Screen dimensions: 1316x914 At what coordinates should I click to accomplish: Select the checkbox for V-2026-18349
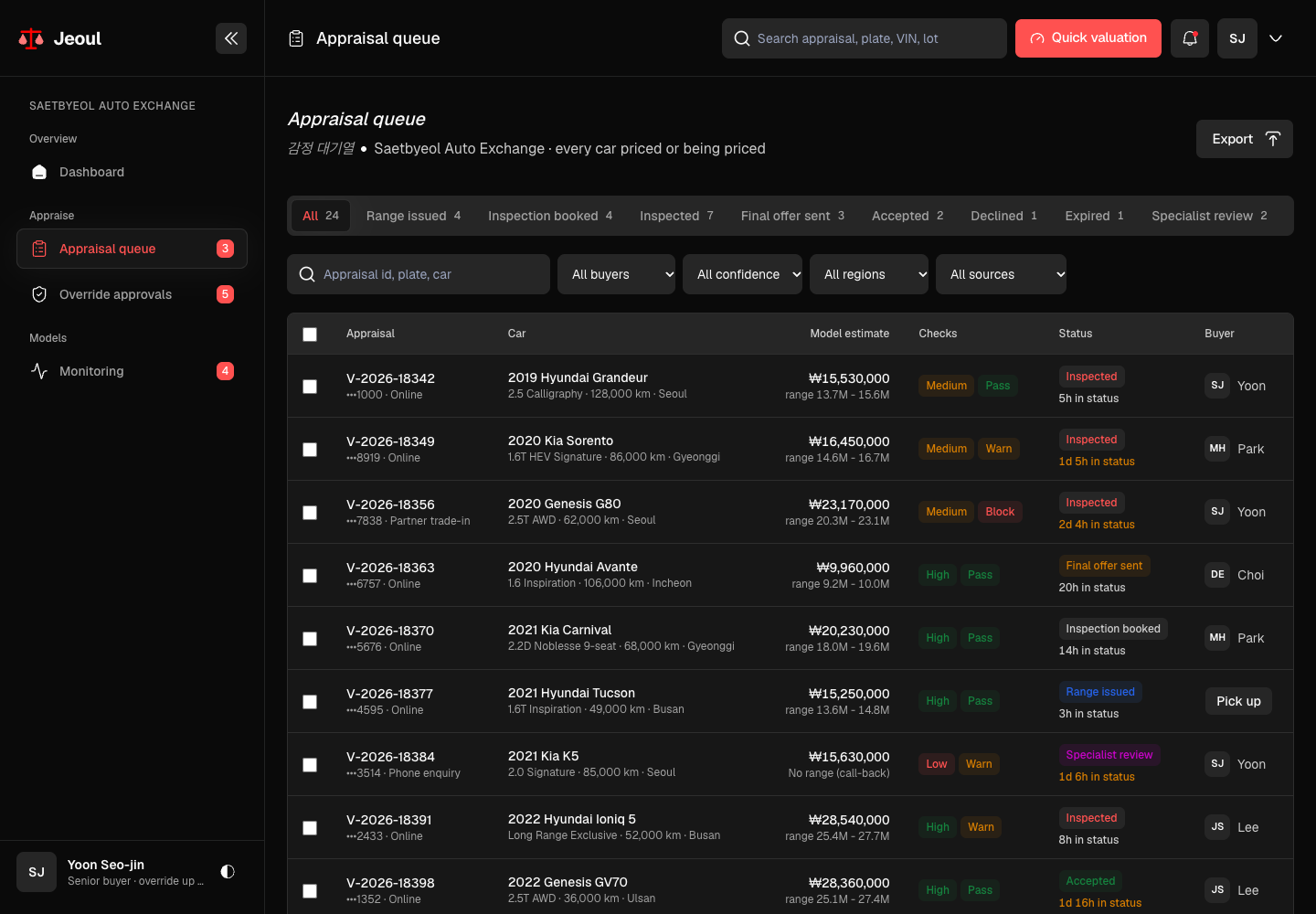310,450
